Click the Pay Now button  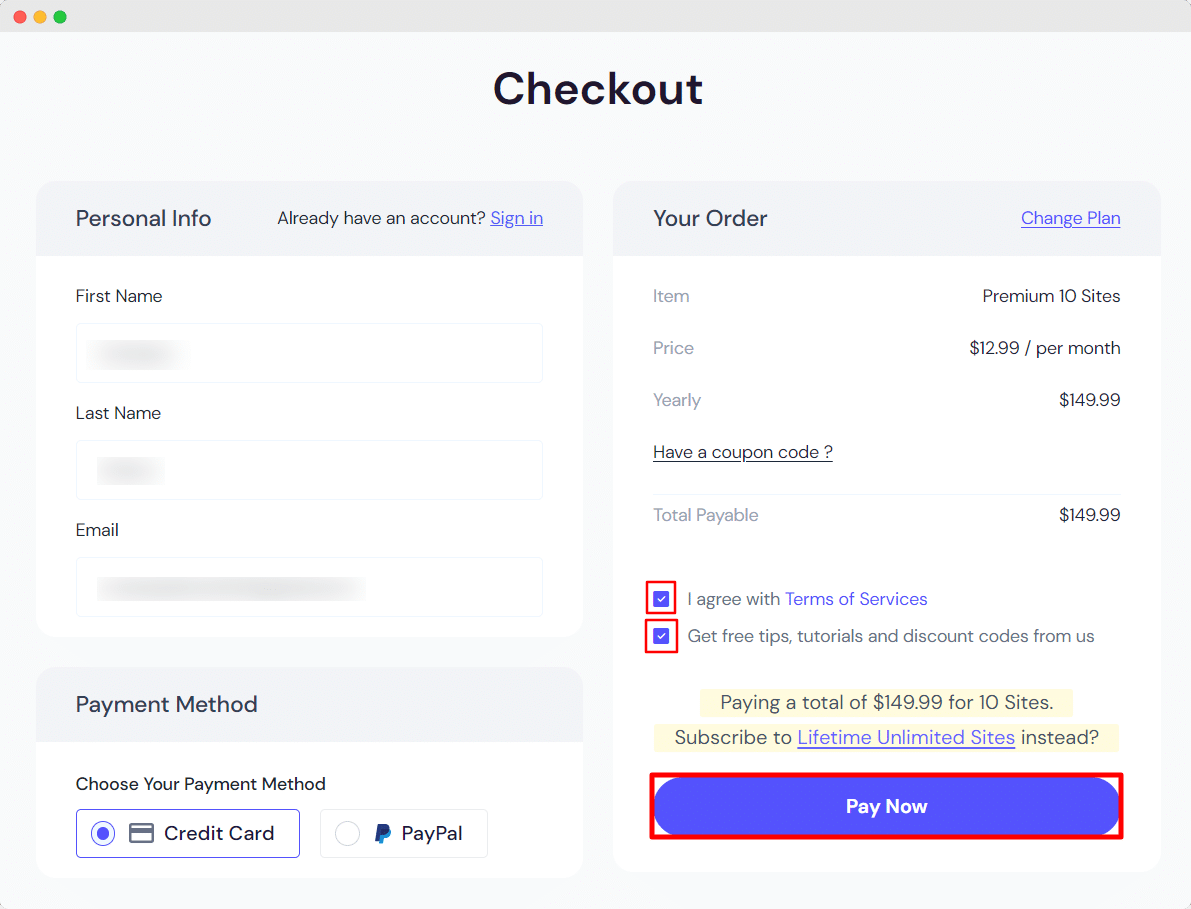click(886, 806)
